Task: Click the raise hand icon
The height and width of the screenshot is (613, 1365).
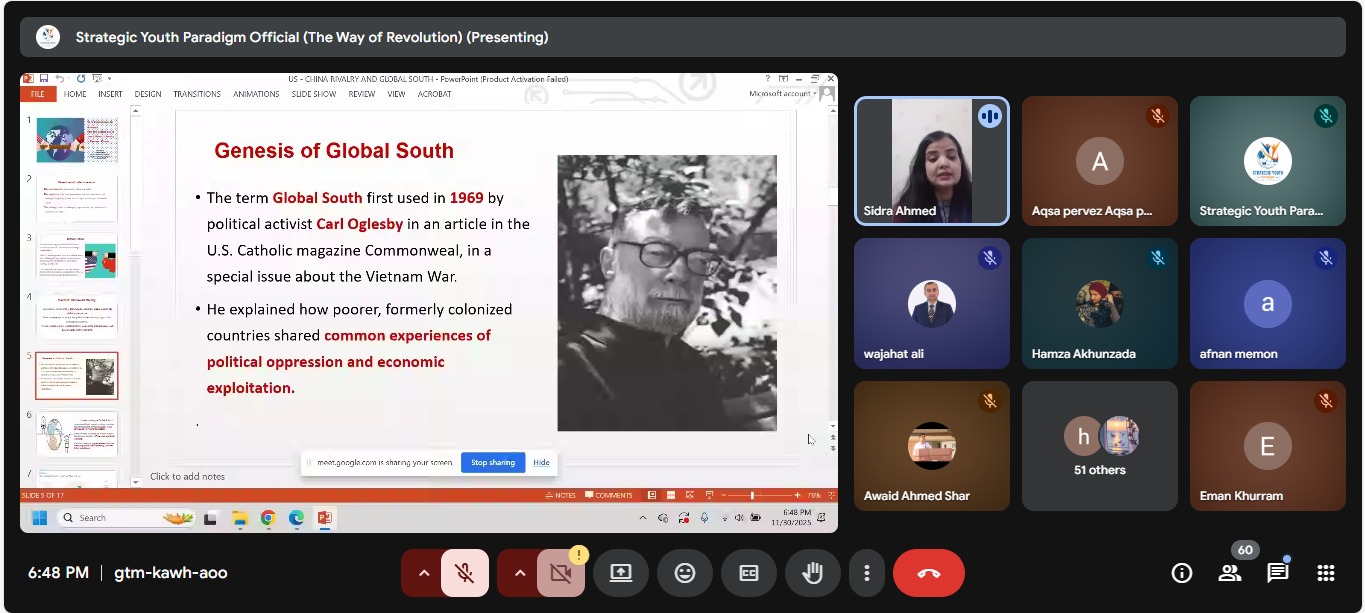Action: point(812,573)
